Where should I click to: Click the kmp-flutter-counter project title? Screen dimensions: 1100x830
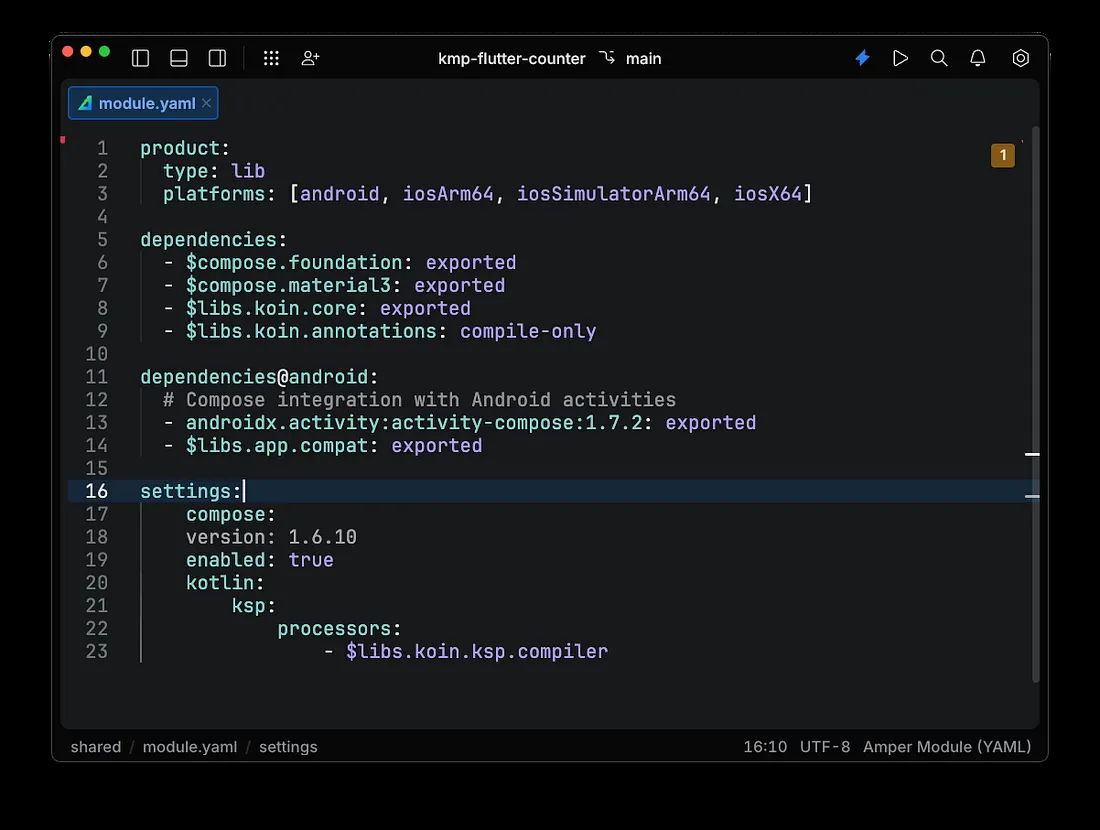[x=511, y=58]
